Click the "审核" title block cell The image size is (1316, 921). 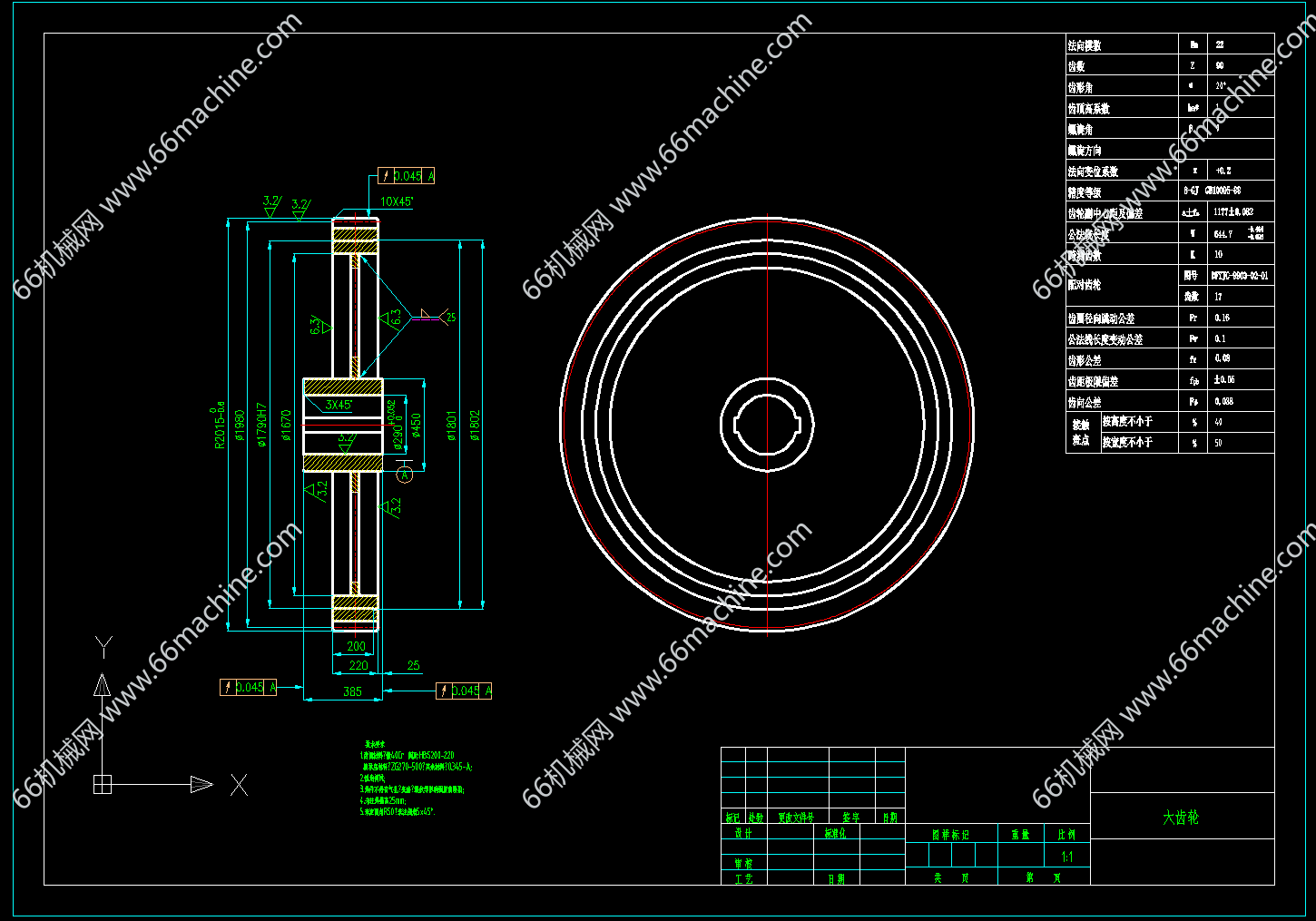point(743,863)
